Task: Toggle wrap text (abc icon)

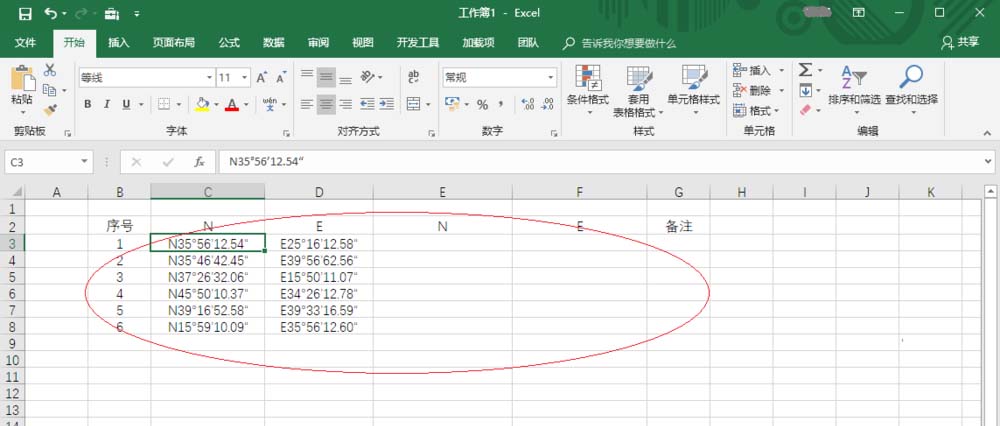Action: click(x=413, y=77)
